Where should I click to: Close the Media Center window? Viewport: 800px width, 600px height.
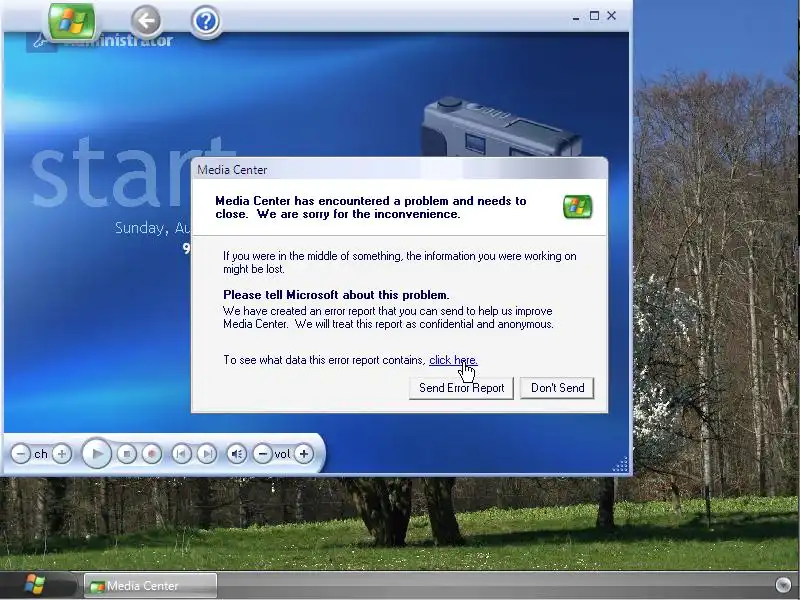pyautogui.click(x=611, y=16)
